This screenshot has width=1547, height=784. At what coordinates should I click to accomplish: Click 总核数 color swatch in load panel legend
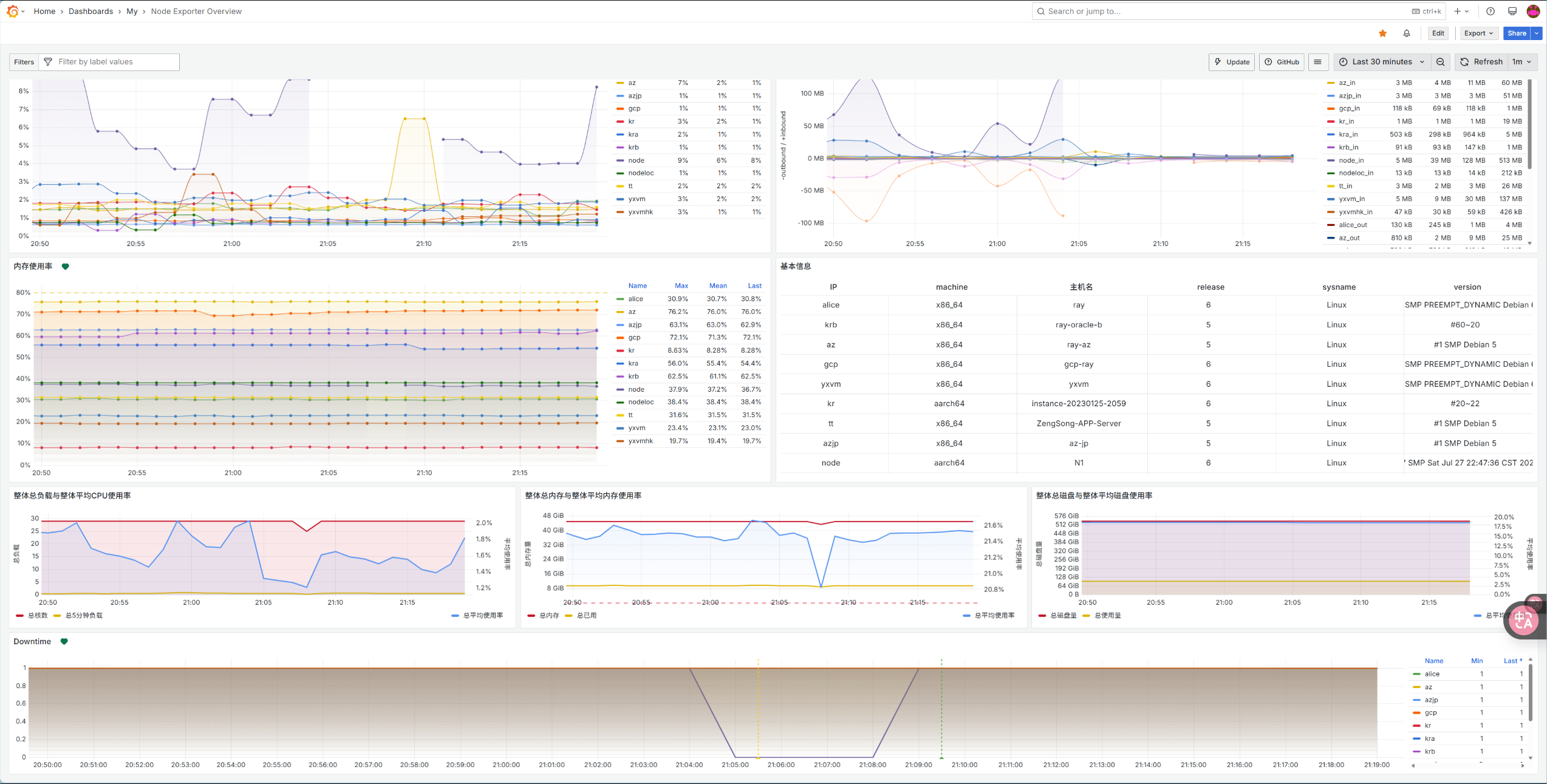tap(20, 616)
